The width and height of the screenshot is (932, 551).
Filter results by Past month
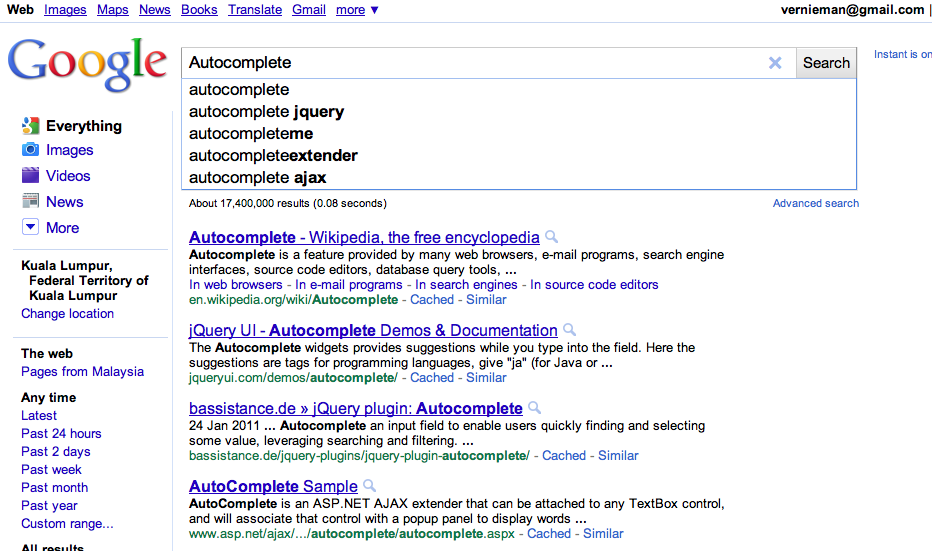coord(55,487)
